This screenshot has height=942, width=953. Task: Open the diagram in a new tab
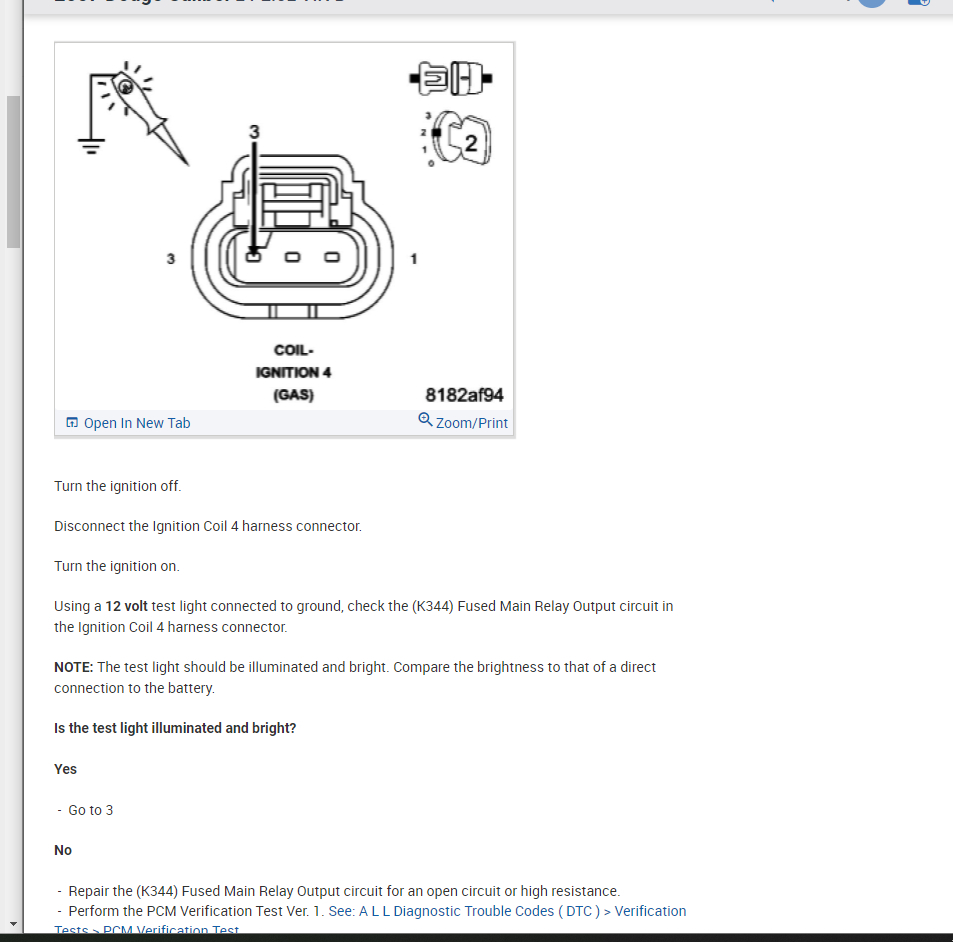(x=128, y=423)
